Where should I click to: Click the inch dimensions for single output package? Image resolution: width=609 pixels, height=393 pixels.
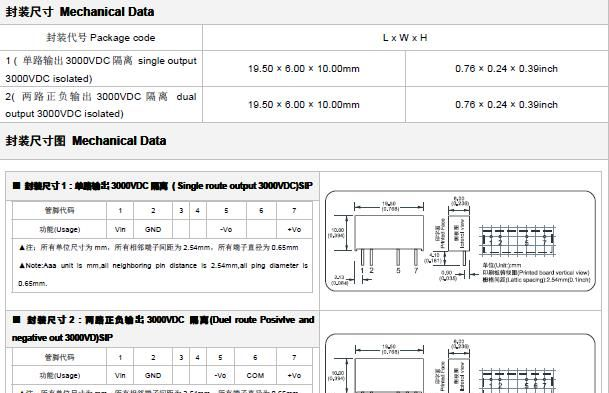click(x=506, y=69)
